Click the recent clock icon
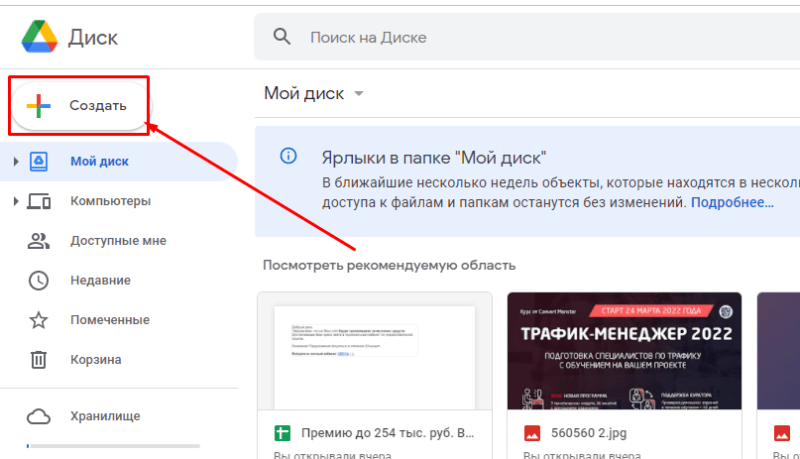The image size is (800, 459). click(x=39, y=280)
